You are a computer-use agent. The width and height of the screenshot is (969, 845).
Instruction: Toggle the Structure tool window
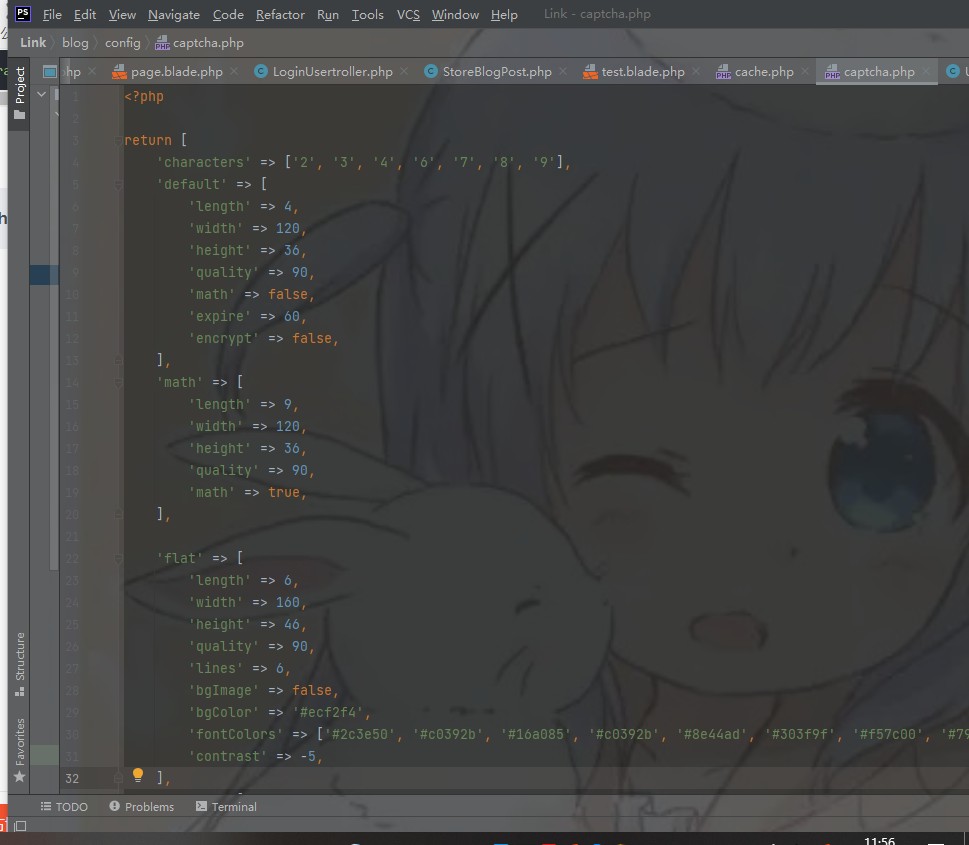pos(20,664)
